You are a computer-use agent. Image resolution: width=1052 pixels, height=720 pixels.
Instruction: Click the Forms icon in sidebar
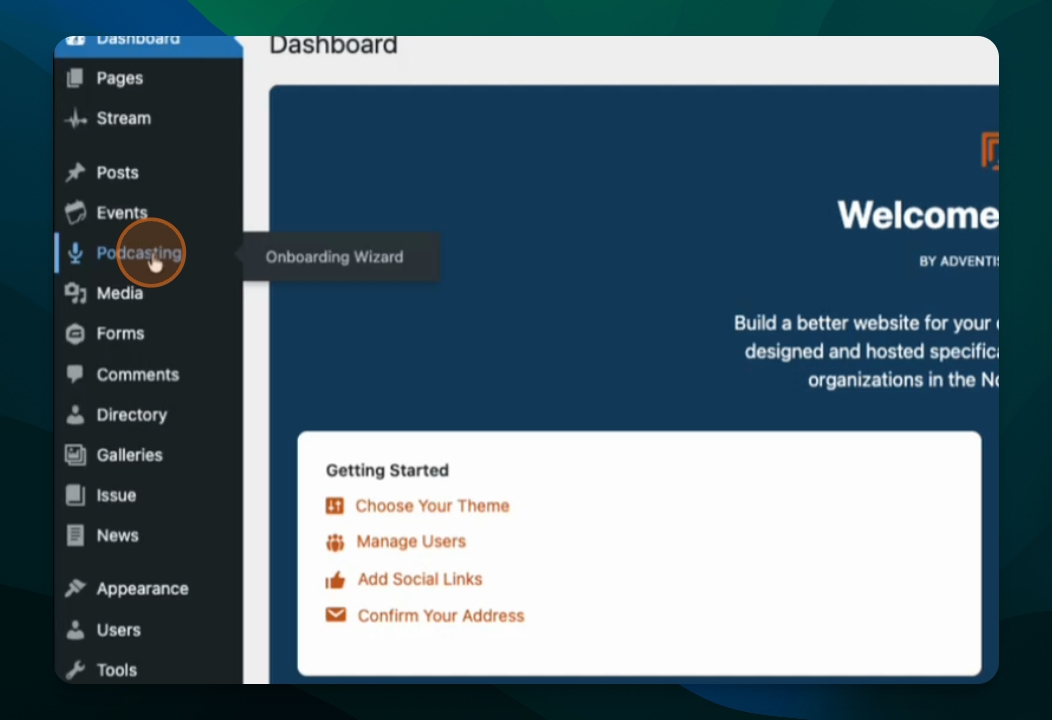click(x=75, y=333)
